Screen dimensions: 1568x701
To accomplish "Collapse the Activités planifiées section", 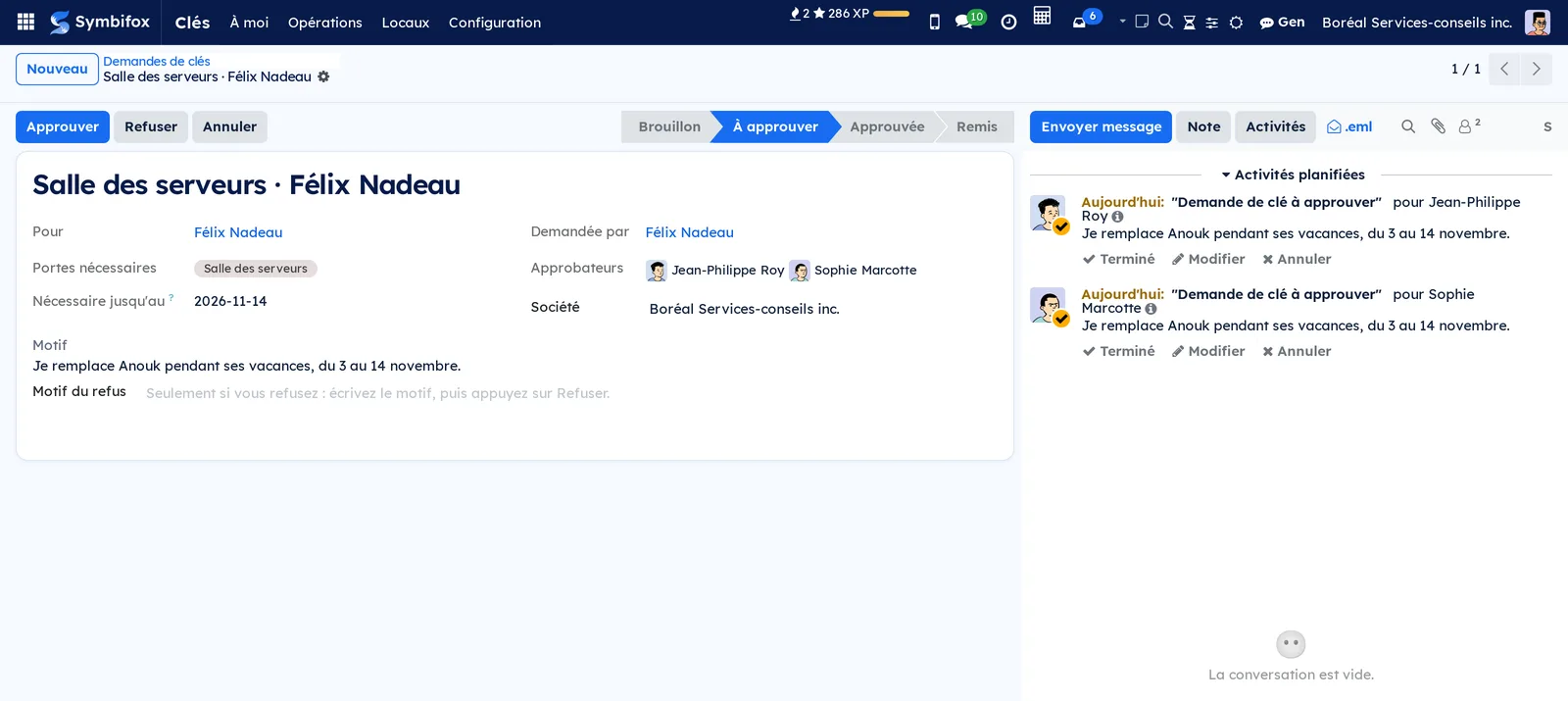I will tap(1293, 175).
